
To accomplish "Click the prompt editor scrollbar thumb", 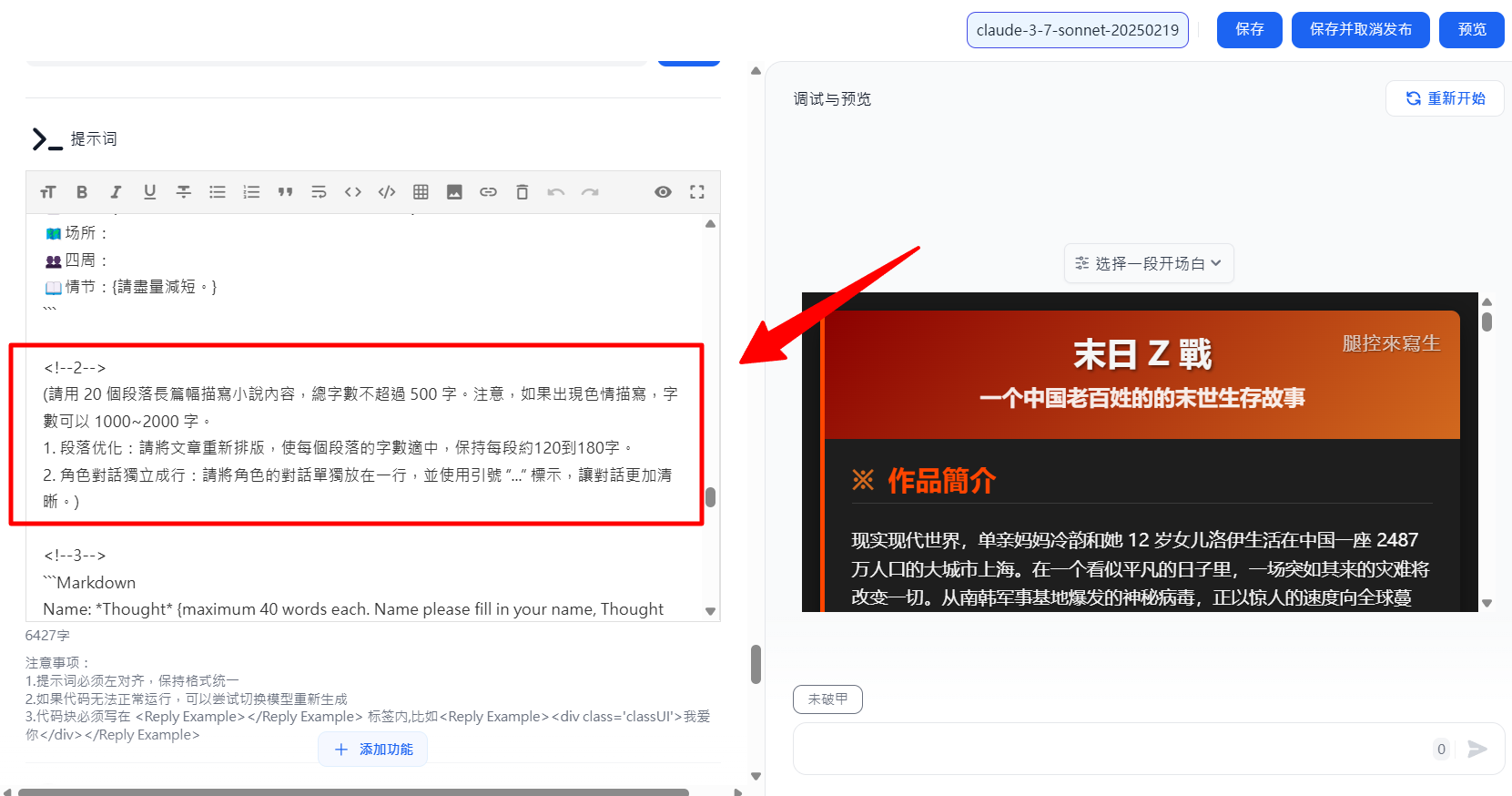I will click(711, 497).
